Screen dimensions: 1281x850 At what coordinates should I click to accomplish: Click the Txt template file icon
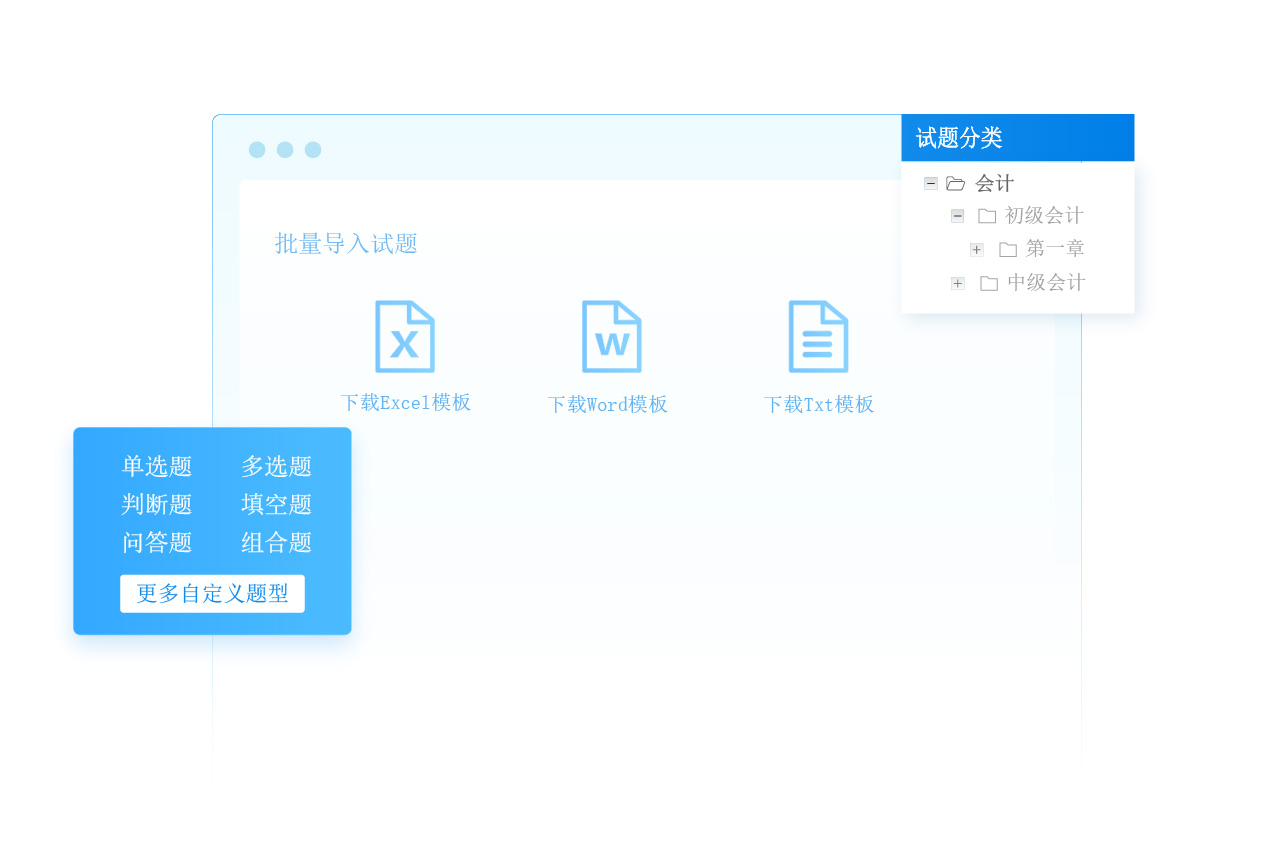tap(818, 337)
